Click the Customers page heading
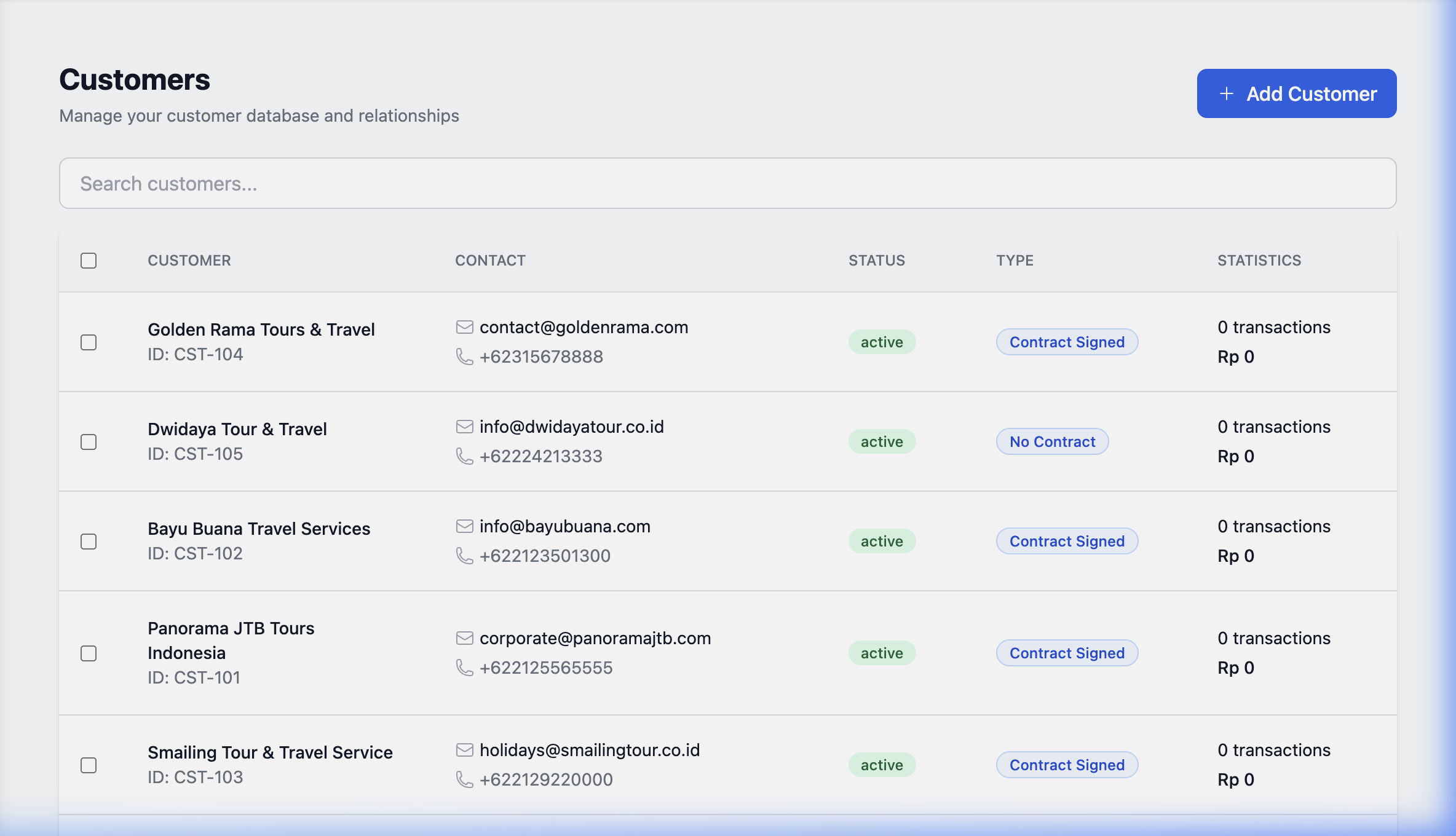 pyautogui.click(x=135, y=80)
